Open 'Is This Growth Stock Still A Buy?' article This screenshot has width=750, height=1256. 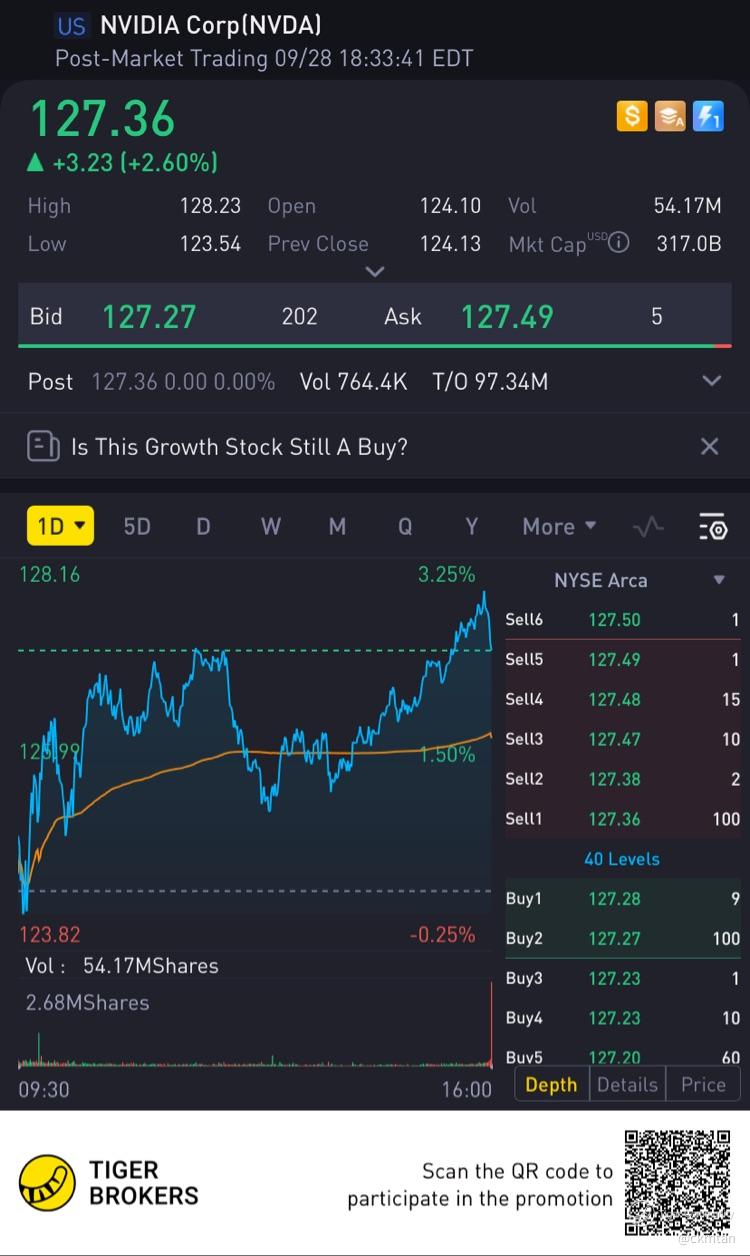[x=239, y=446]
